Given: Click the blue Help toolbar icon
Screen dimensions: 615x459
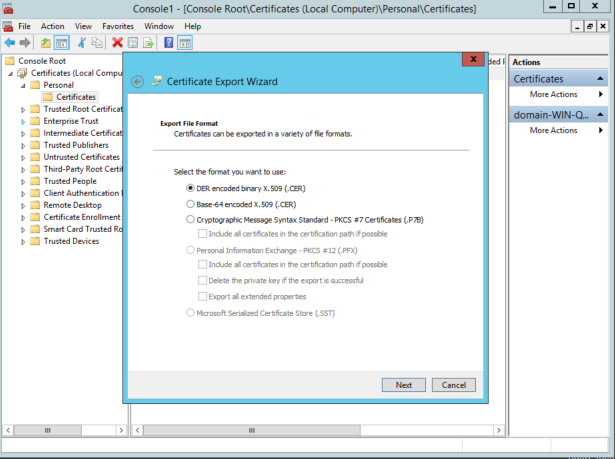Looking at the screenshot, I should [169, 42].
